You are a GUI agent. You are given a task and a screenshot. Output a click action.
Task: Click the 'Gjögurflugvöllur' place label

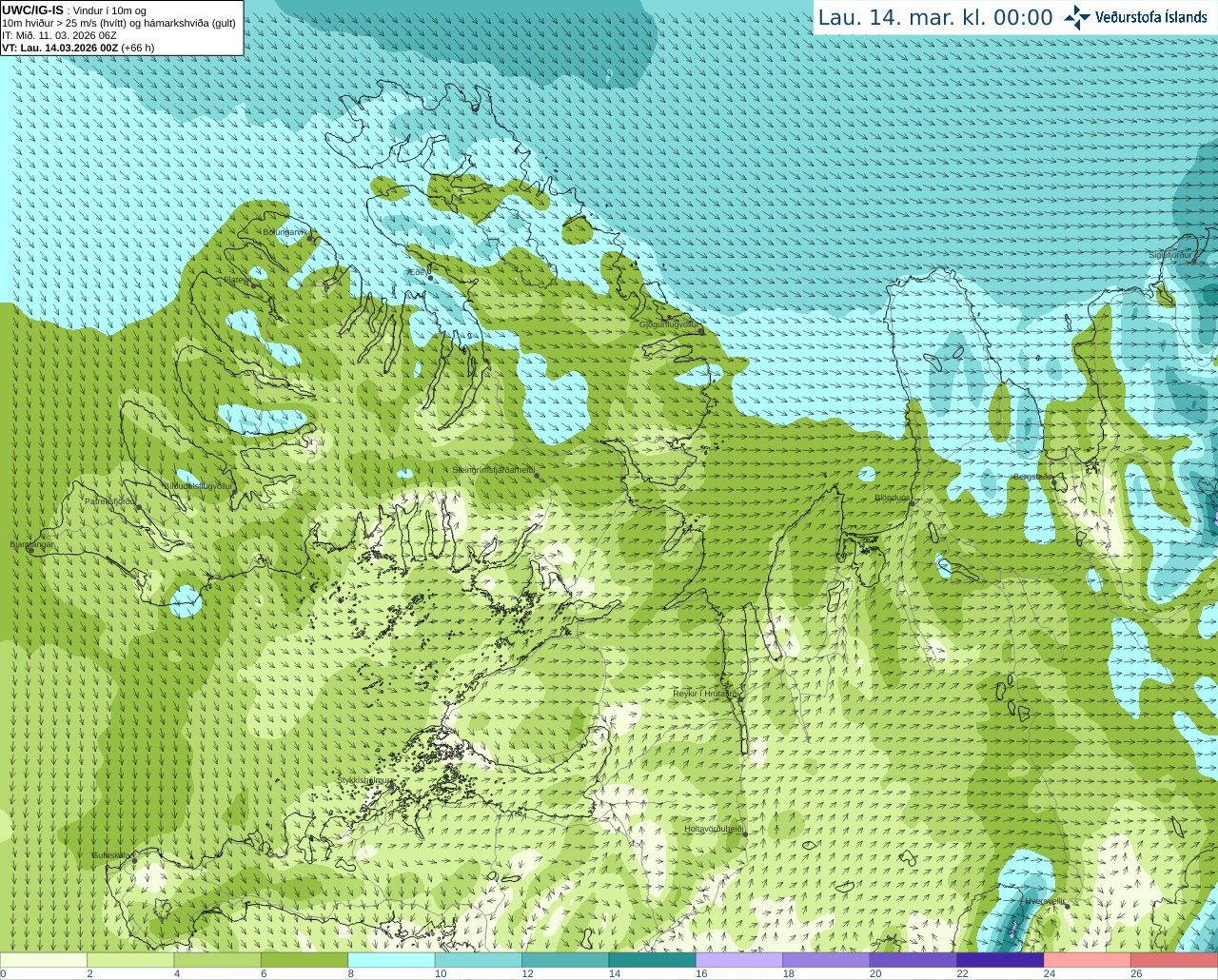669,324
